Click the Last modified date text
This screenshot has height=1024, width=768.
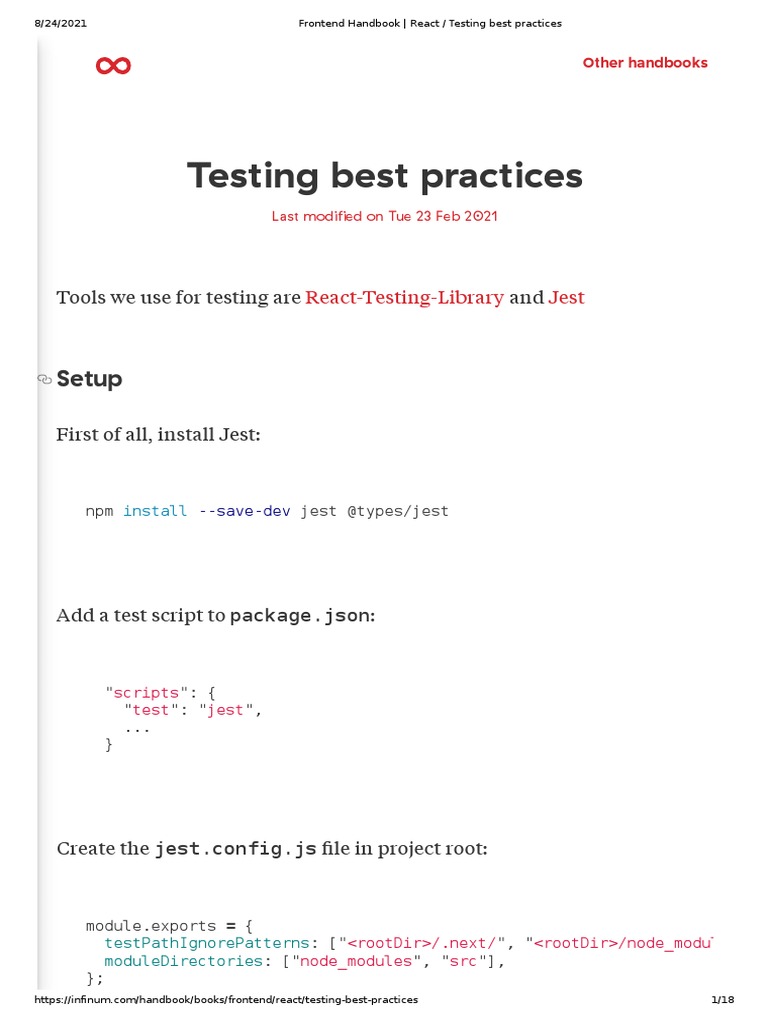384,216
